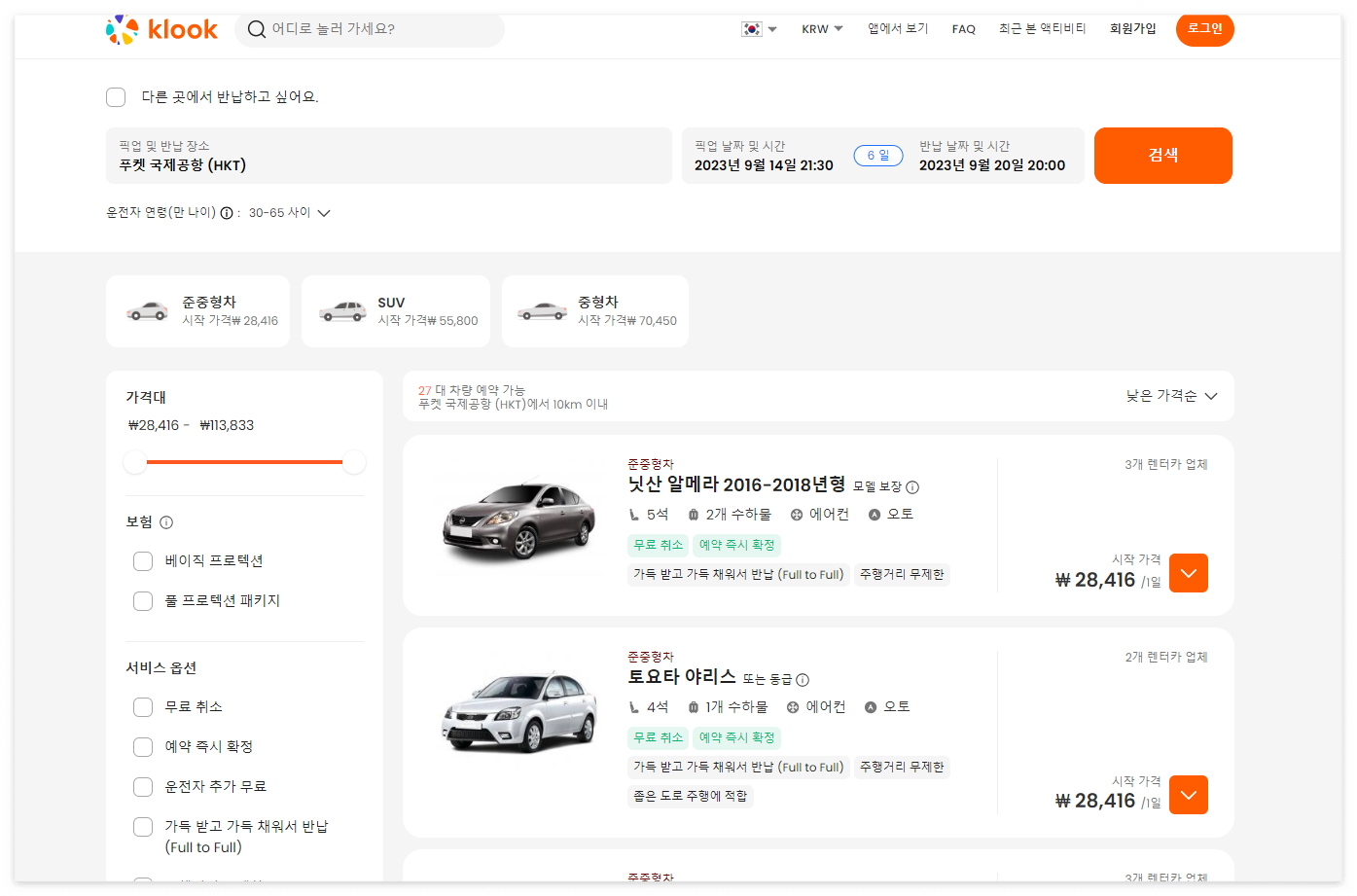
Task: Check 다른 곳에서 반납하고 싶어요 box
Action: pos(116,97)
